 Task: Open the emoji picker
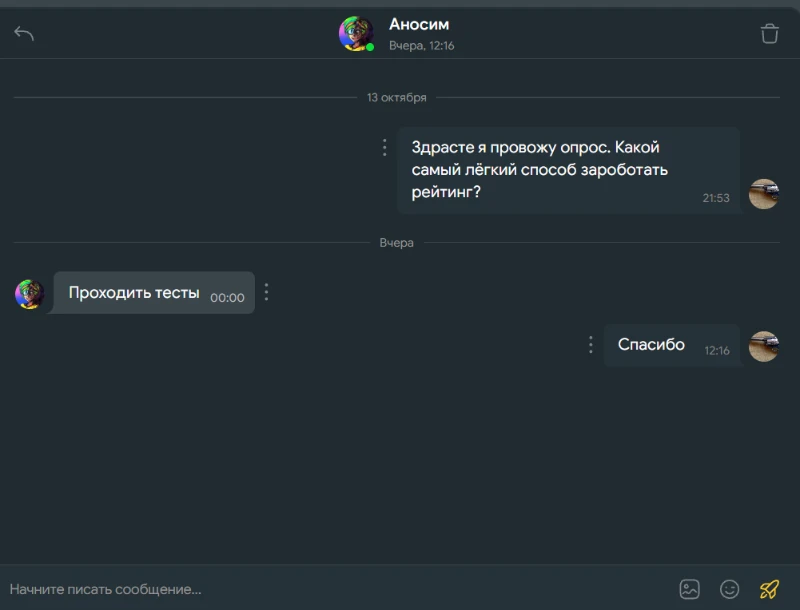[x=729, y=589]
